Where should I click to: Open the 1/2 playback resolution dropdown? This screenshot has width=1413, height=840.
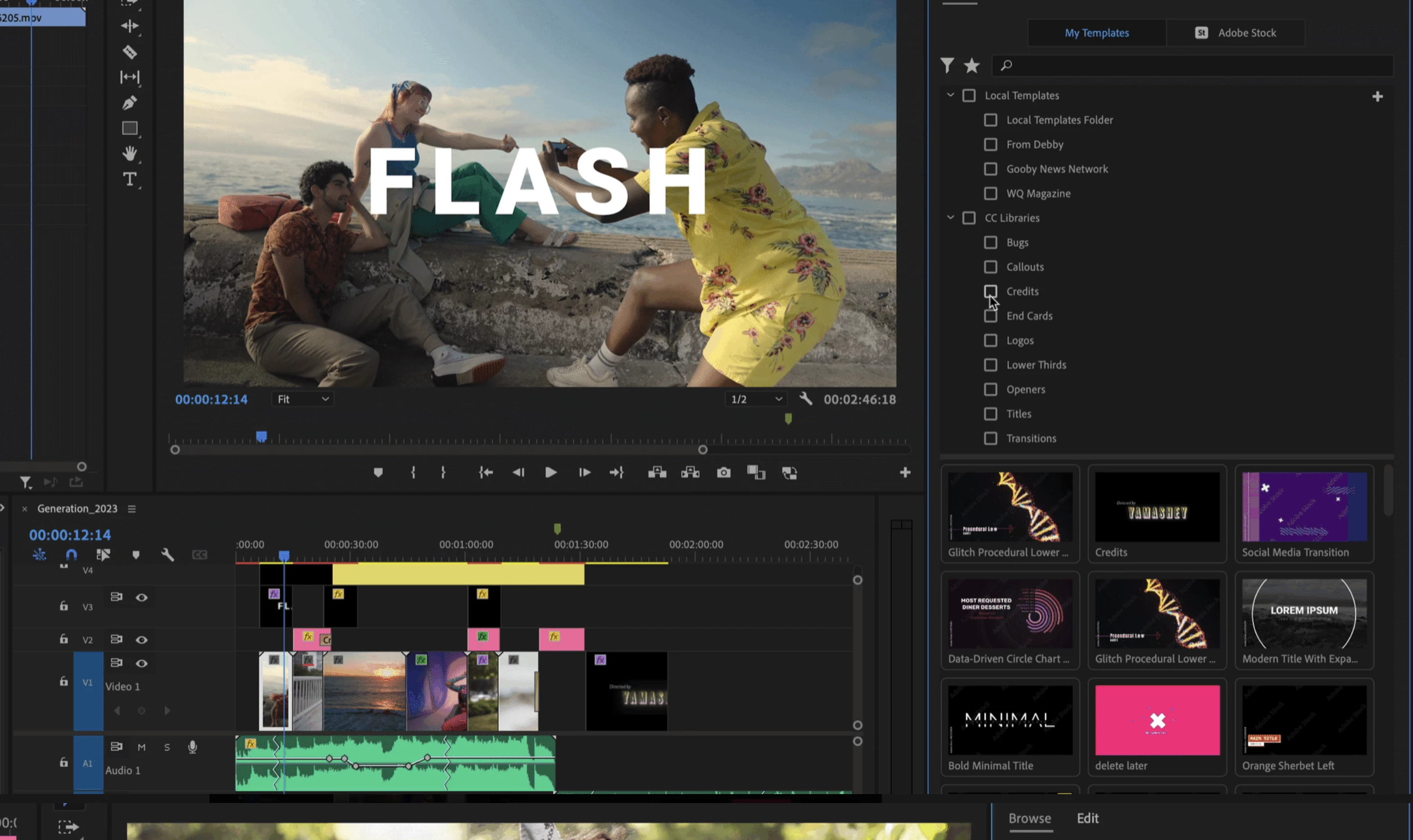(756, 399)
